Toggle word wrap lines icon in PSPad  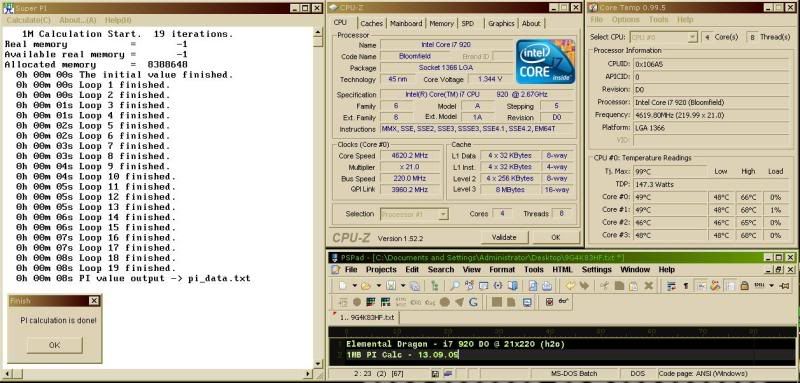pos(671,286)
